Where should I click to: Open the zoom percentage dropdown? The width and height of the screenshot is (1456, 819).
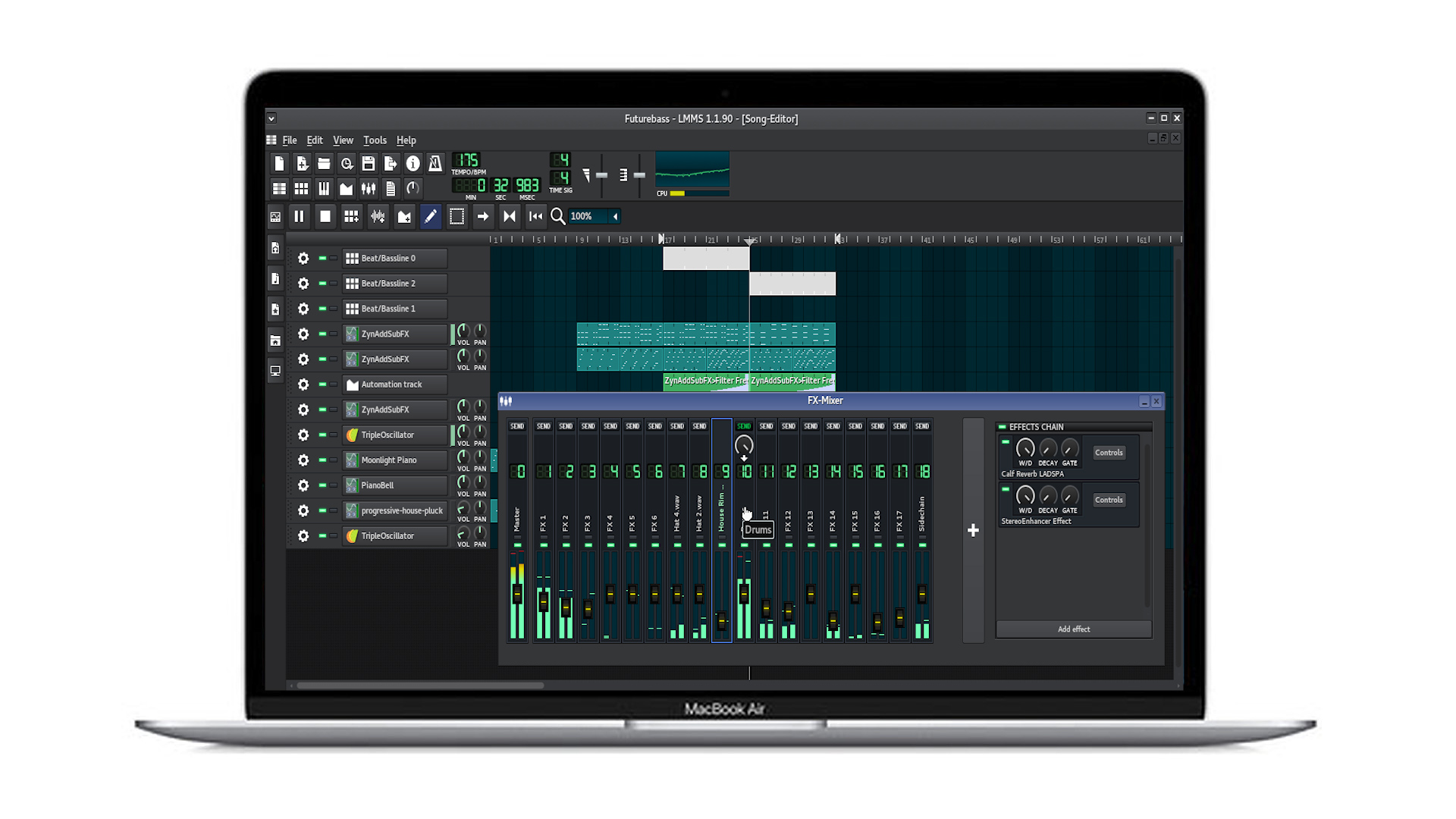[615, 217]
